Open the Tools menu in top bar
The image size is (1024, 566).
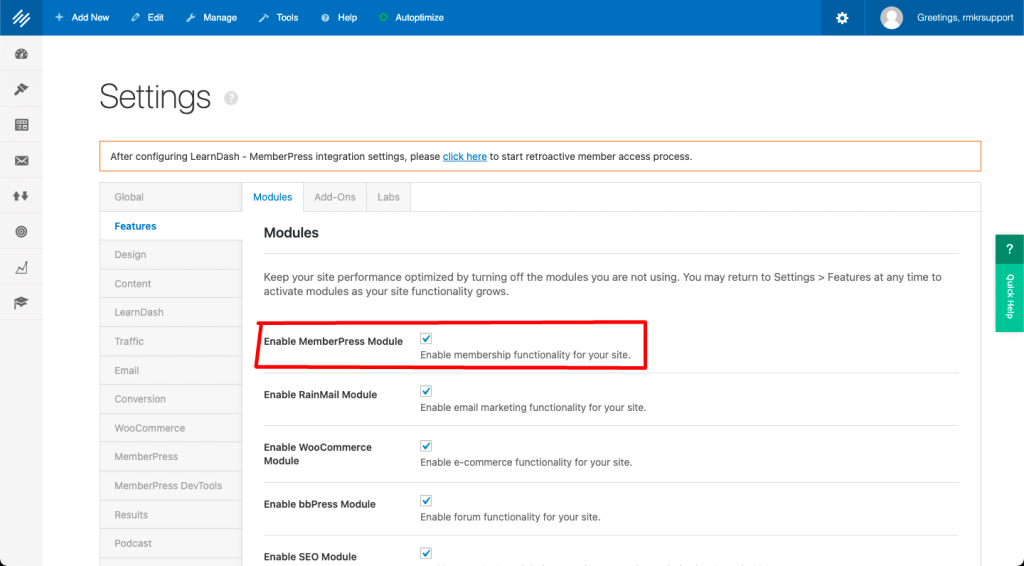point(278,18)
